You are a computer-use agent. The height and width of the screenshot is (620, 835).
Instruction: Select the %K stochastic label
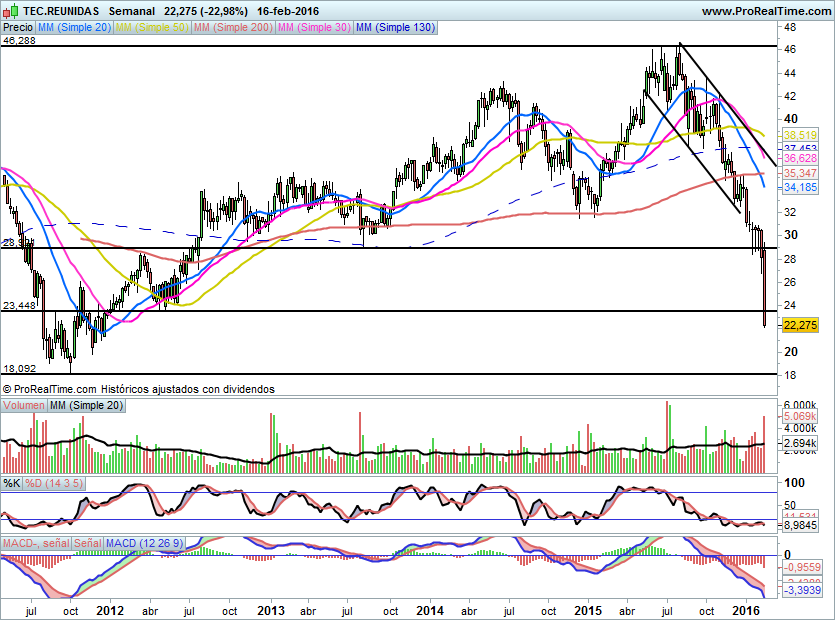click(12, 483)
